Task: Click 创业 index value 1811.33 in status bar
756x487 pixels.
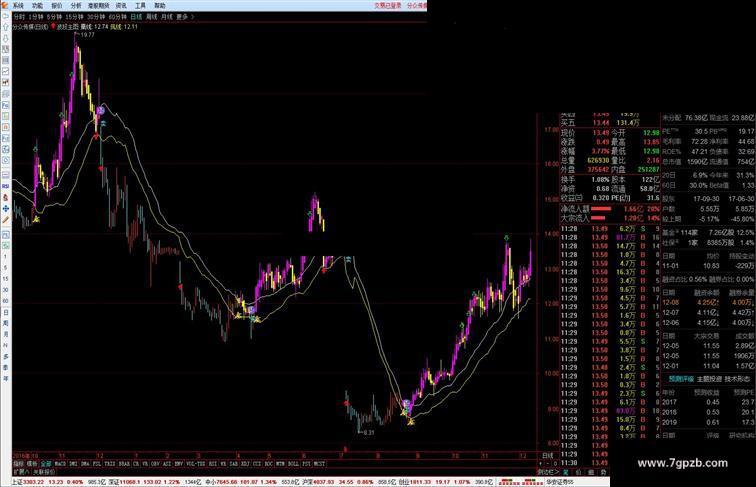Action: click(x=419, y=482)
